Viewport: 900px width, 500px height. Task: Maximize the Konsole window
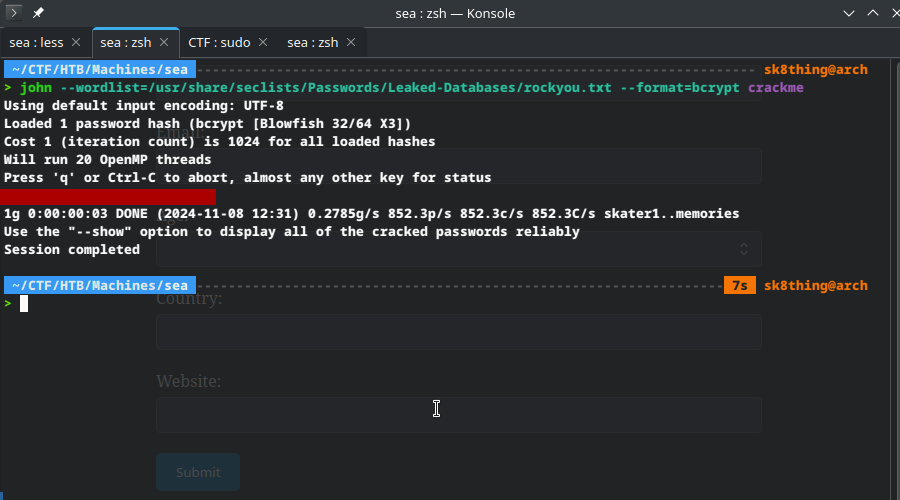pyautogui.click(x=872, y=13)
